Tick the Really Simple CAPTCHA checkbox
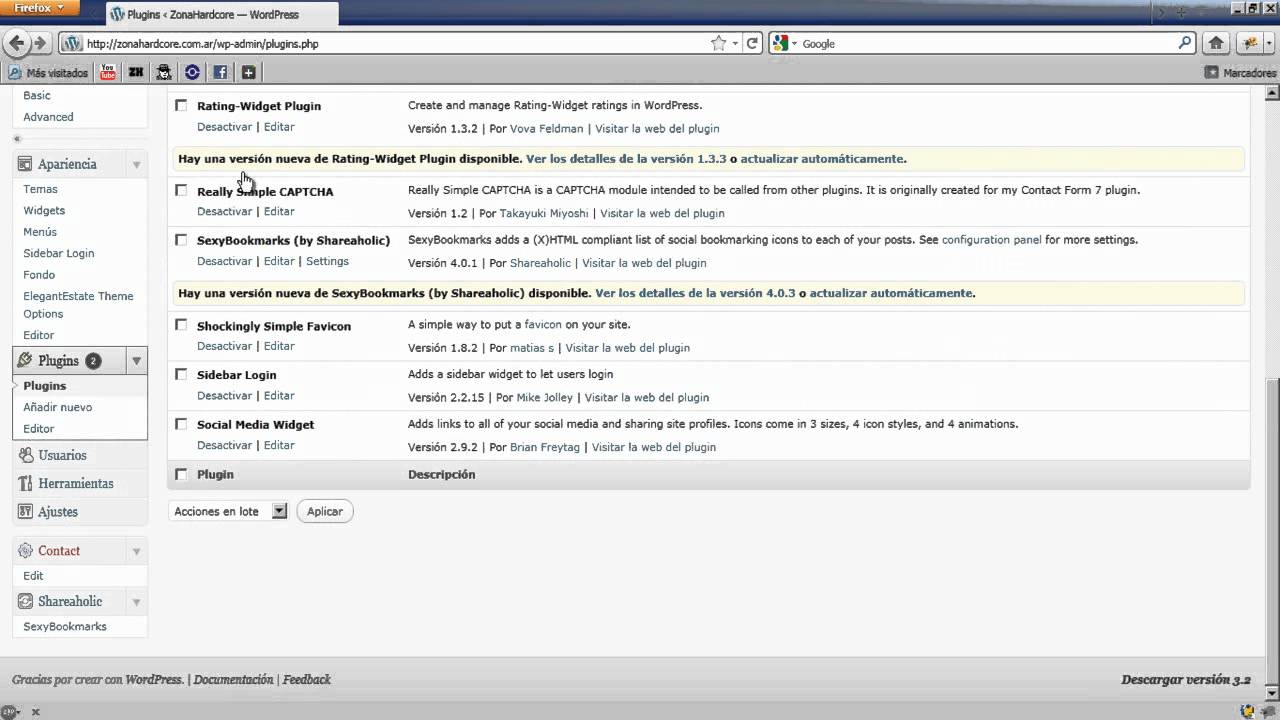The height and width of the screenshot is (720, 1280). pos(181,190)
